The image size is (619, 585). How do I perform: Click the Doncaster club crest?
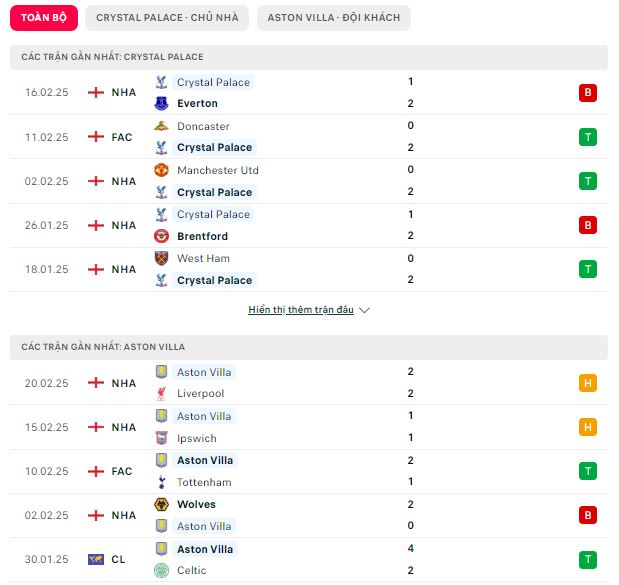point(161,126)
